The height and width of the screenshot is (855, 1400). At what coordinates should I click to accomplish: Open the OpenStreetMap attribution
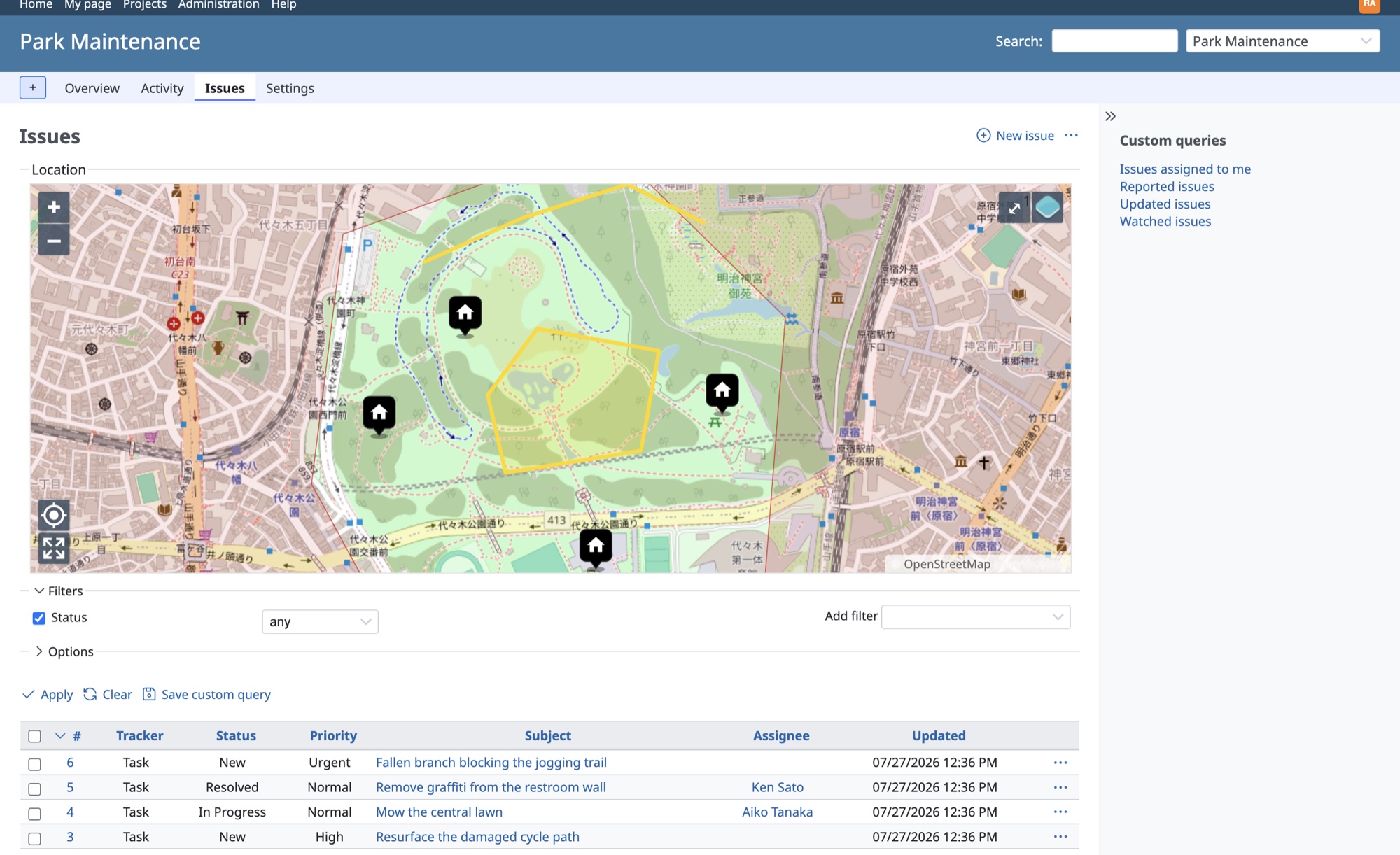(x=946, y=564)
